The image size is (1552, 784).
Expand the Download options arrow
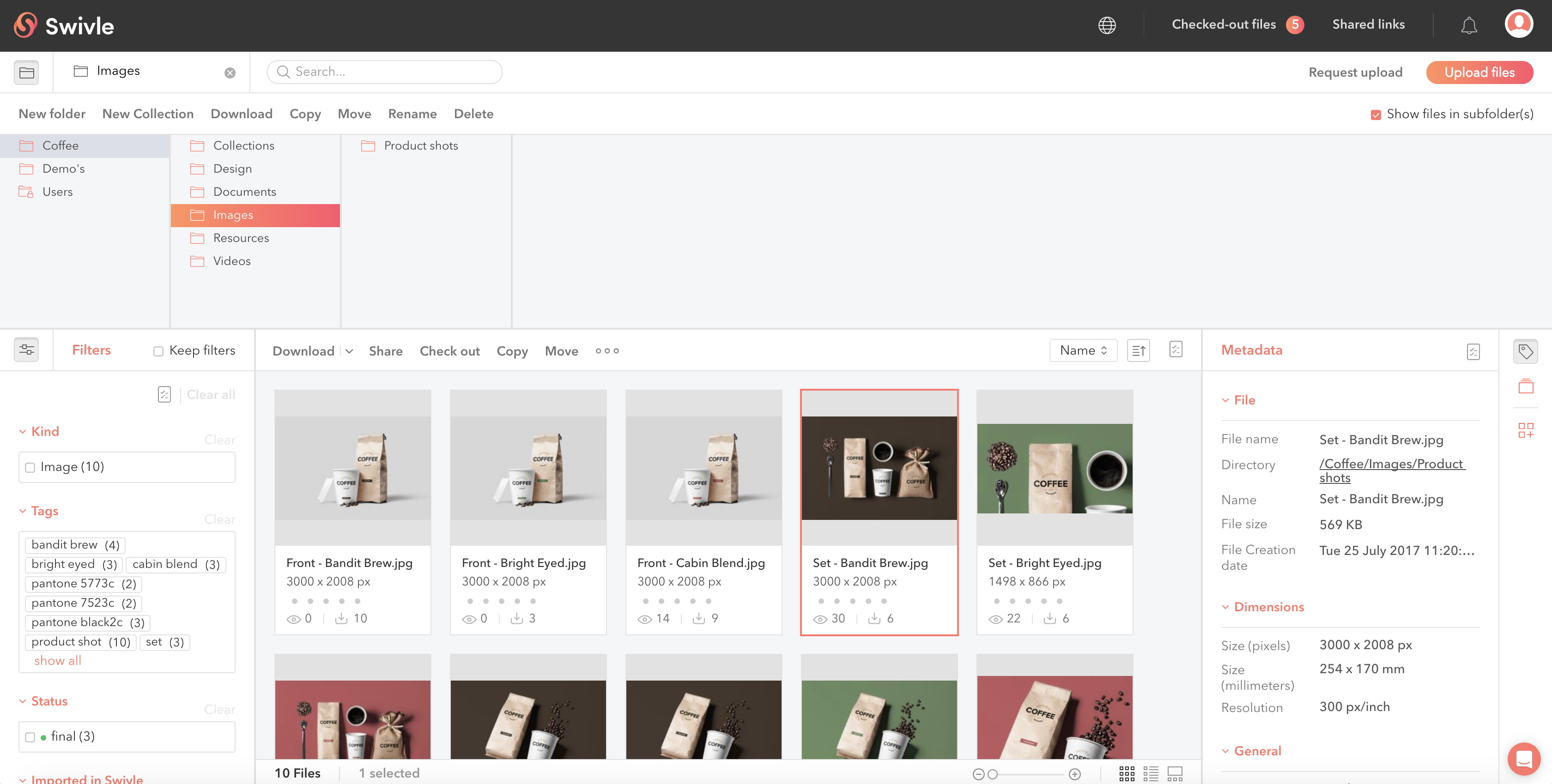point(350,351)
